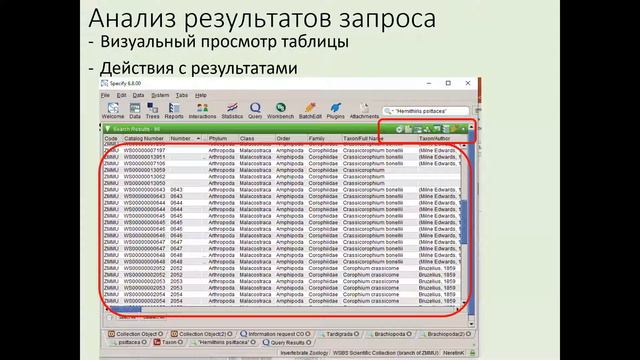Open the Statistics toolbar icon
Viewport: 640px width, 360px height.
point(232,111)
